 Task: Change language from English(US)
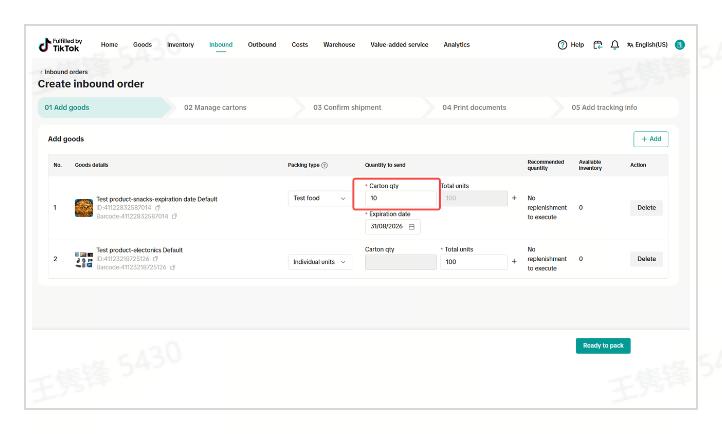[647, 45]
